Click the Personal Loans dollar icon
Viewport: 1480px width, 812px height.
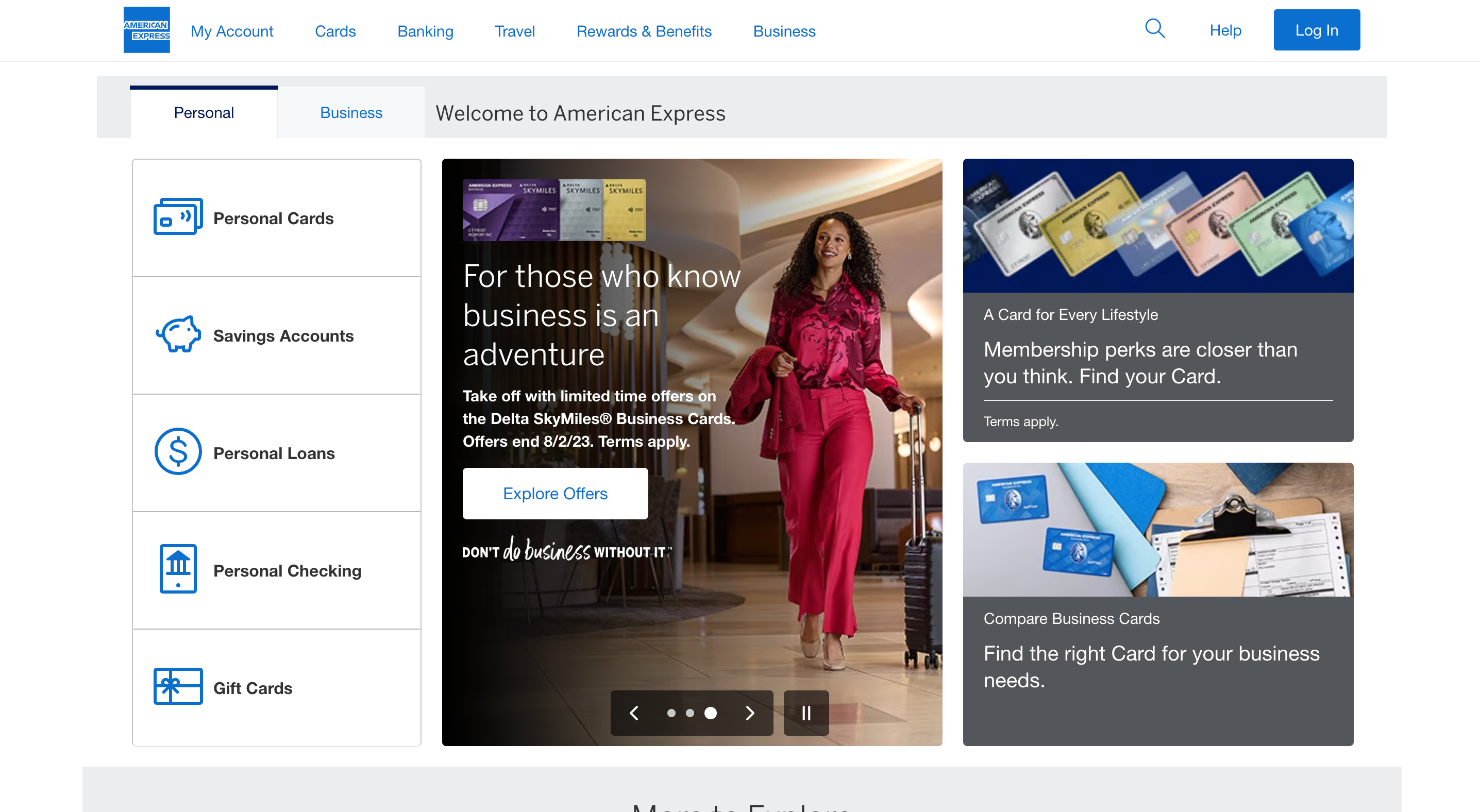[x=178, y=451]
